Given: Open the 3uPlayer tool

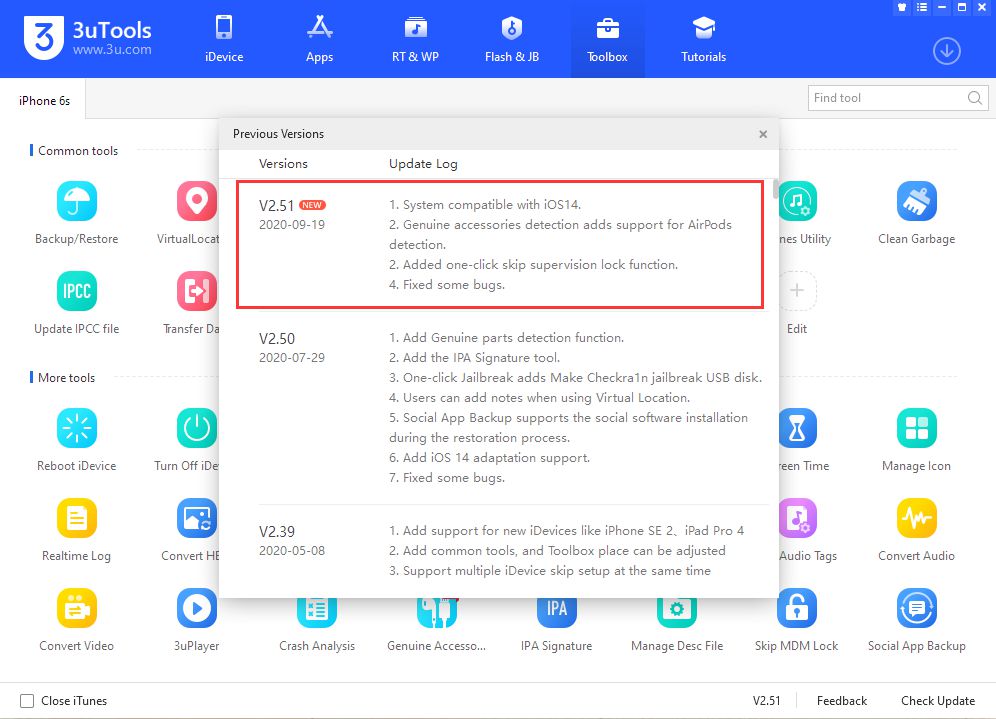Looking at the screenshot, I should pos(196,608).
